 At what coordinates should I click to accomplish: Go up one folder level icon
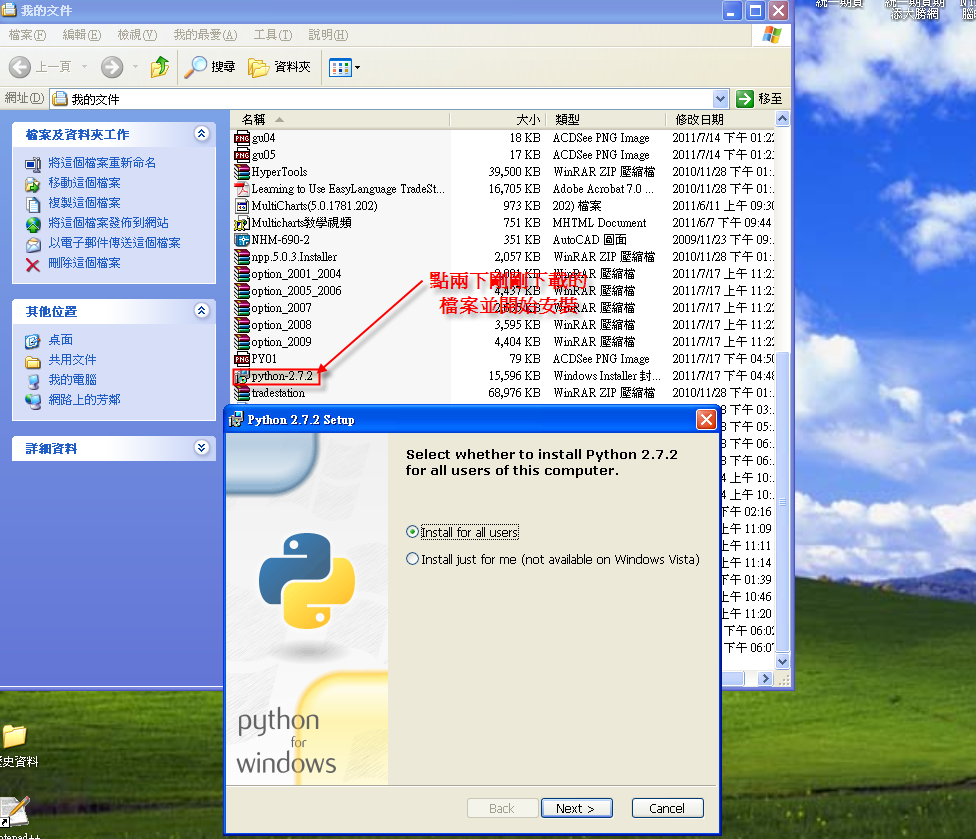coord(159,67)
